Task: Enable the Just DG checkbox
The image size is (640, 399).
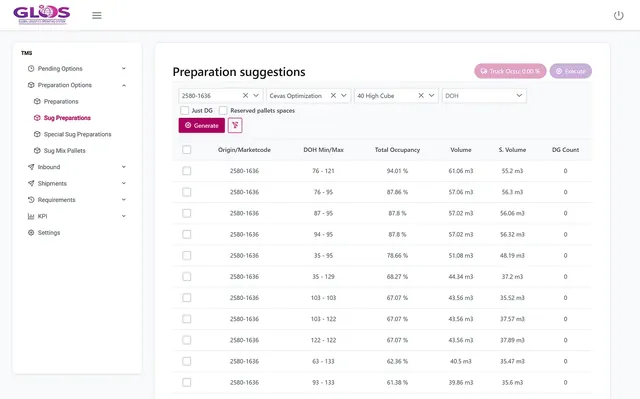Action: coord(184,110)
